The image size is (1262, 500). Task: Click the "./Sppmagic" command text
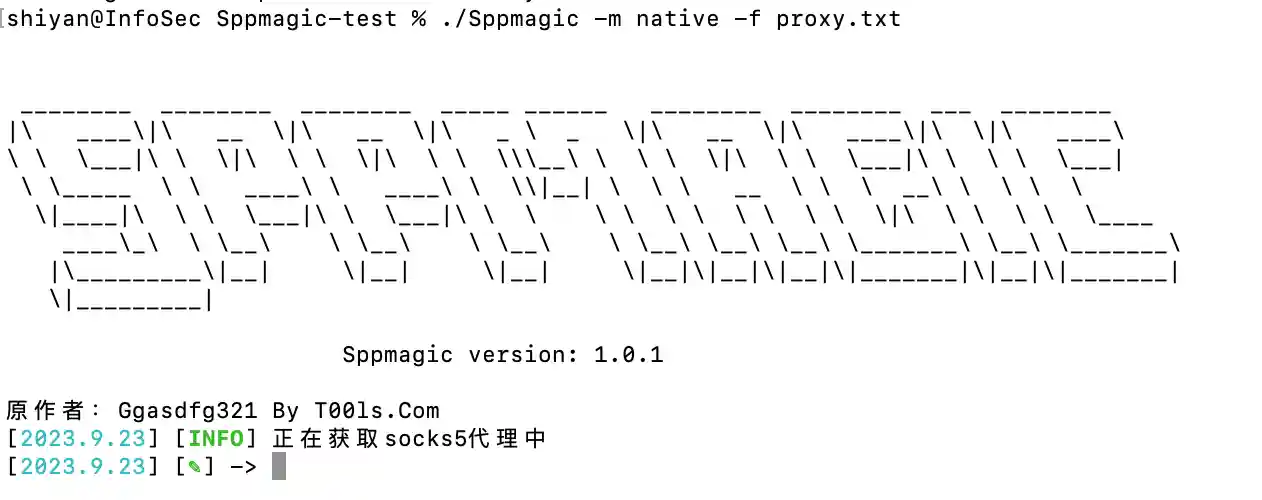pyautogui.click(x=509, y=19)
